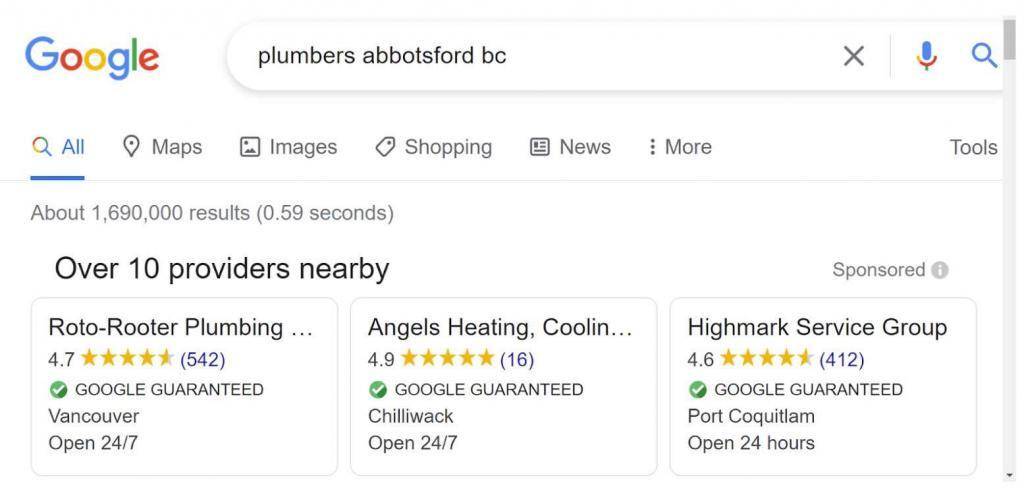
Task: Open Highmark Service Group listing
Action: click(x=823, y=387)
